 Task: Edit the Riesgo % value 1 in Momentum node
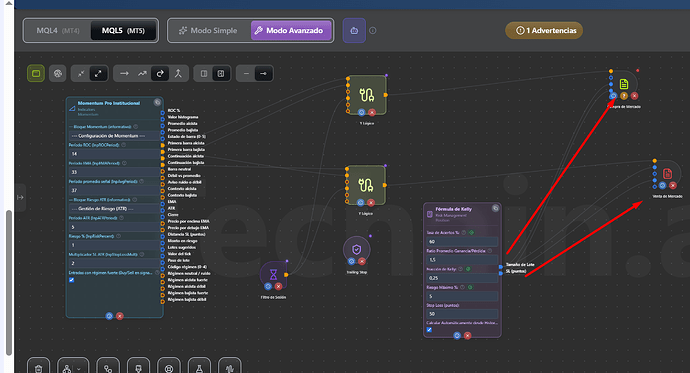[x=114, y=245]
